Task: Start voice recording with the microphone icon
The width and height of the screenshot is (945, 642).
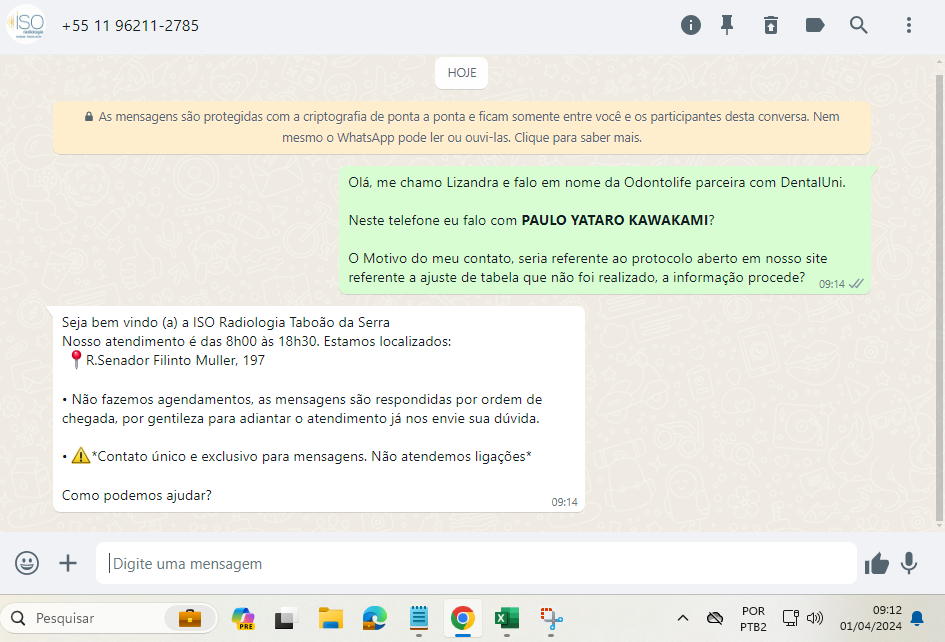Action: click(909, 563)
